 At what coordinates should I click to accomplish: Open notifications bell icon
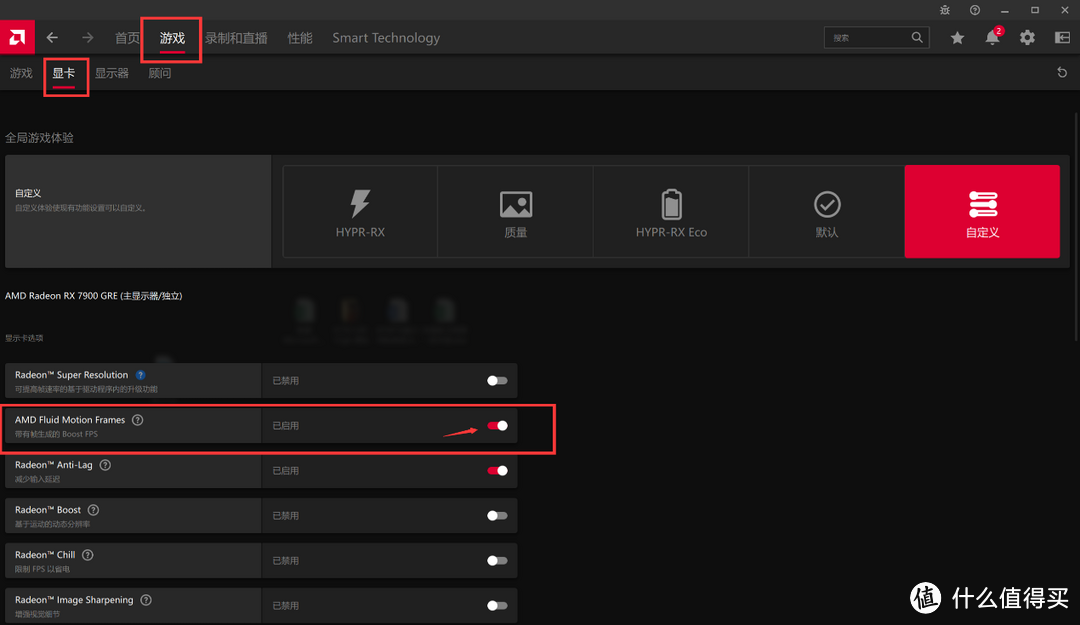993,37
